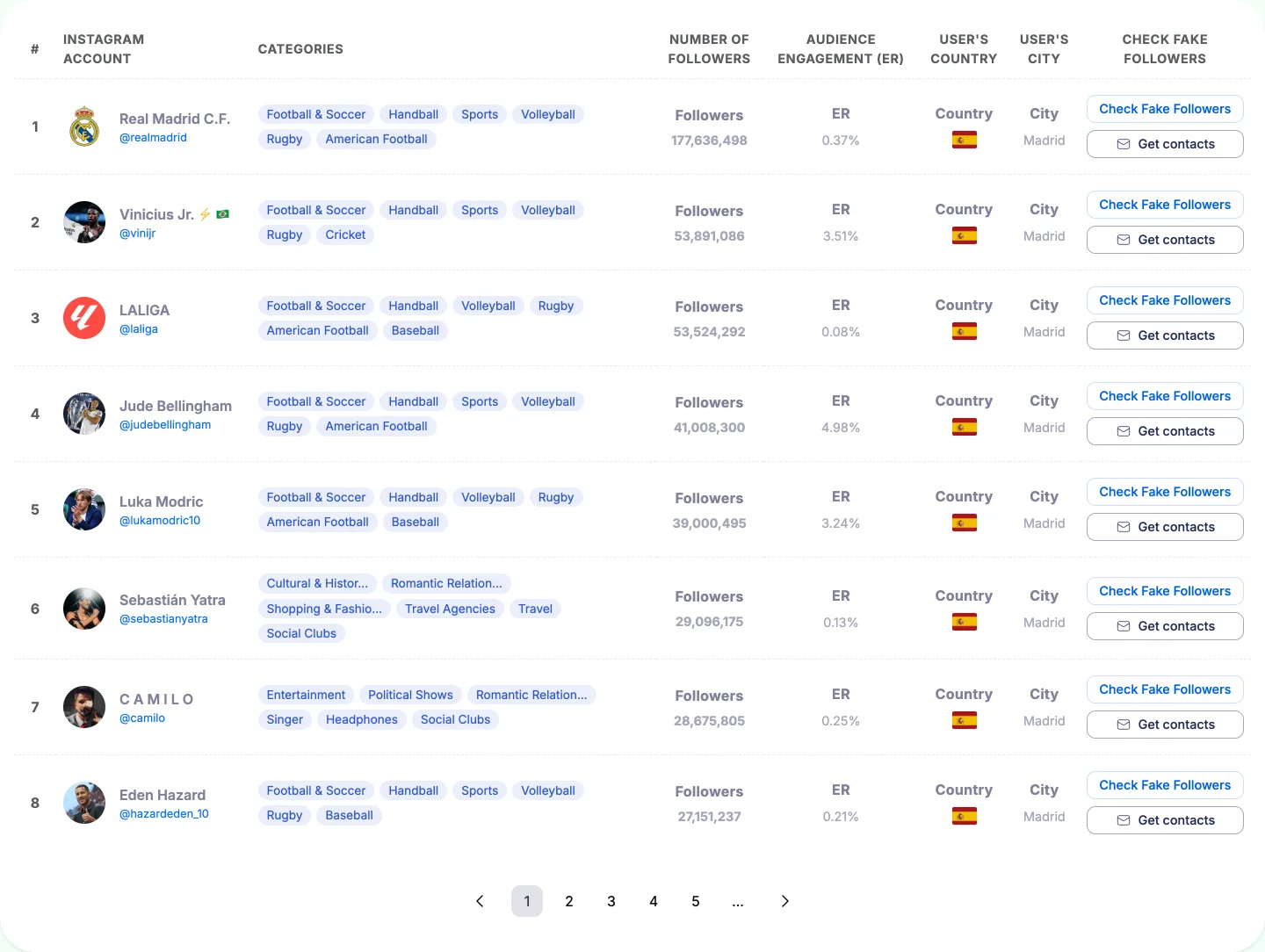Image resolution: width=1265 pixels, height=952 pixels.
Task: Select Entertainment tag in CAMILO row
Action: coord(306,696)
